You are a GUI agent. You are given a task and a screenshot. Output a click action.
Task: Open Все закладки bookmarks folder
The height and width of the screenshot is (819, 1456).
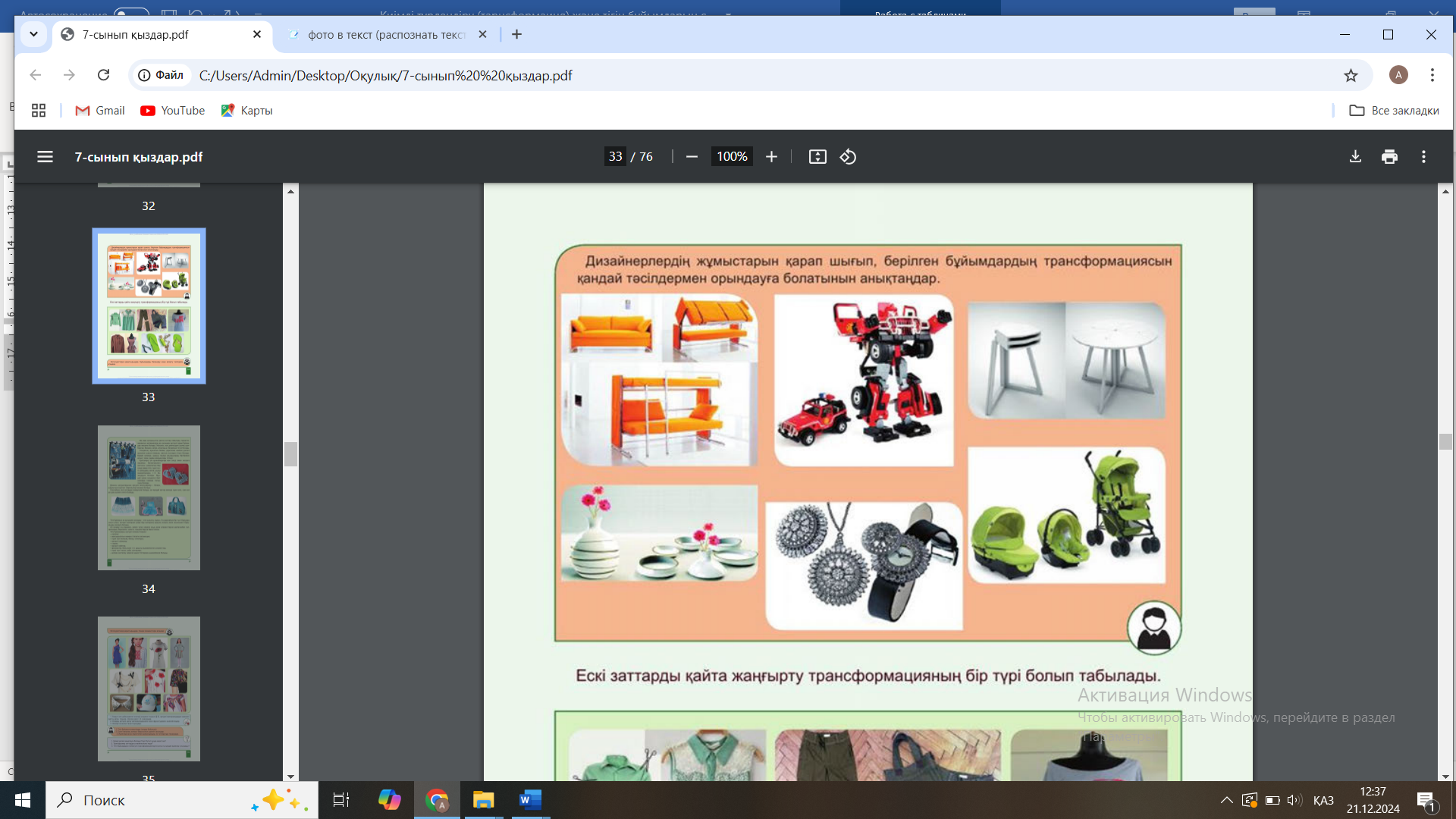1394,111
